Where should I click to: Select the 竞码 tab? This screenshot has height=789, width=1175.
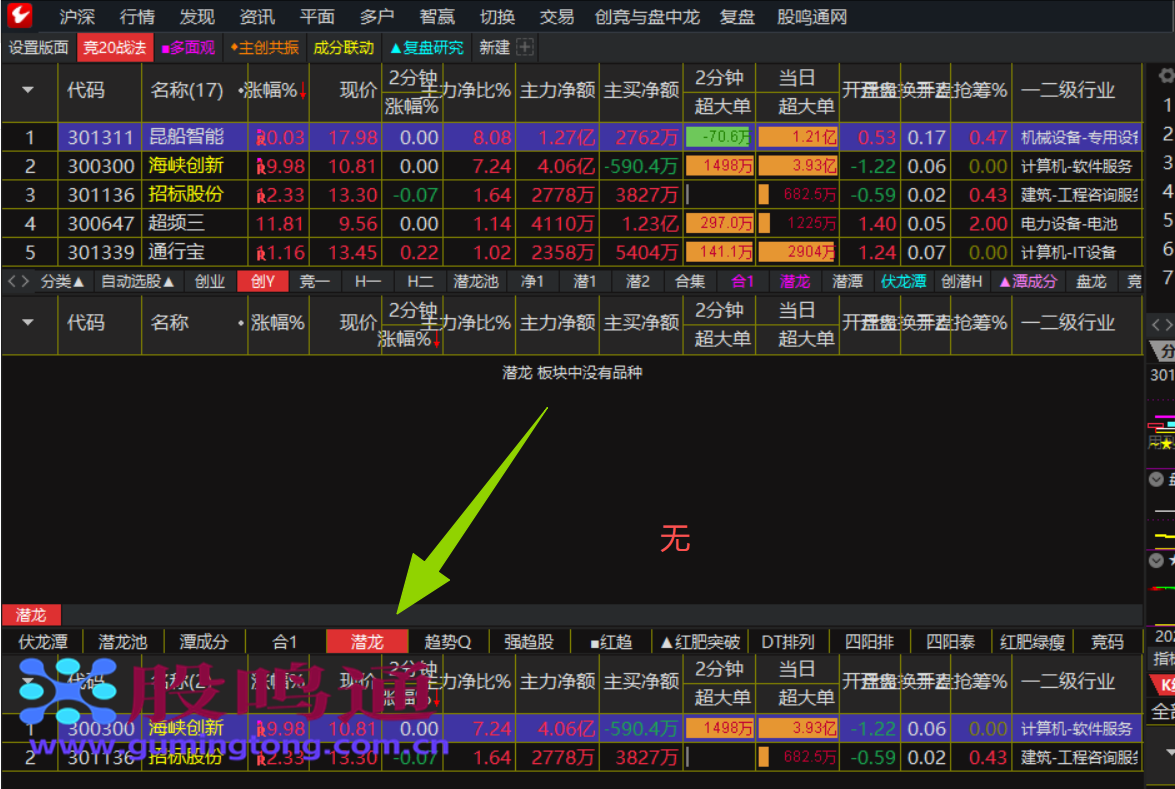(x=1108, y=641)
